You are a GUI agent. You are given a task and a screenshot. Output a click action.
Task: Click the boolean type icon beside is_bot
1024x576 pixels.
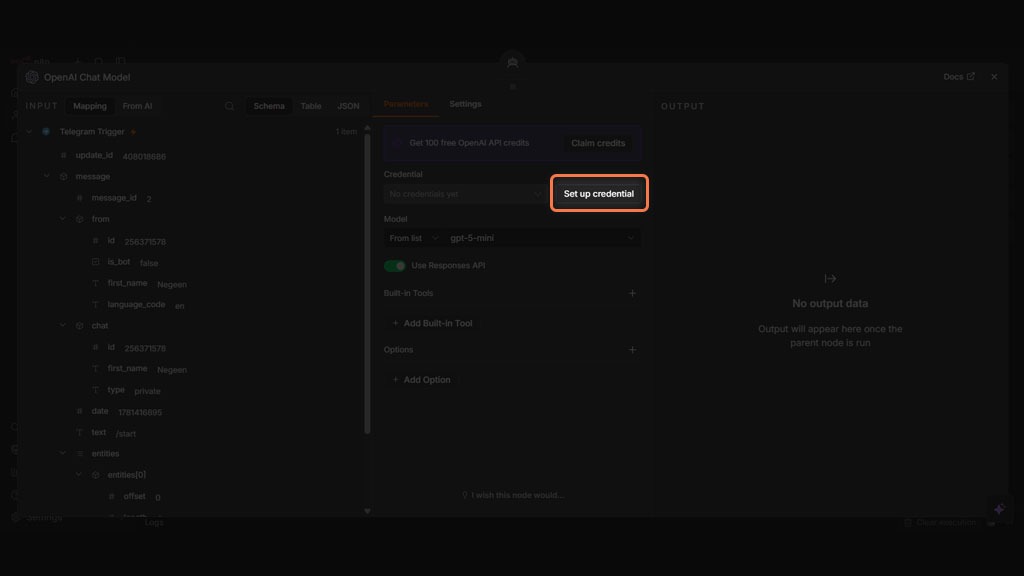95,262
